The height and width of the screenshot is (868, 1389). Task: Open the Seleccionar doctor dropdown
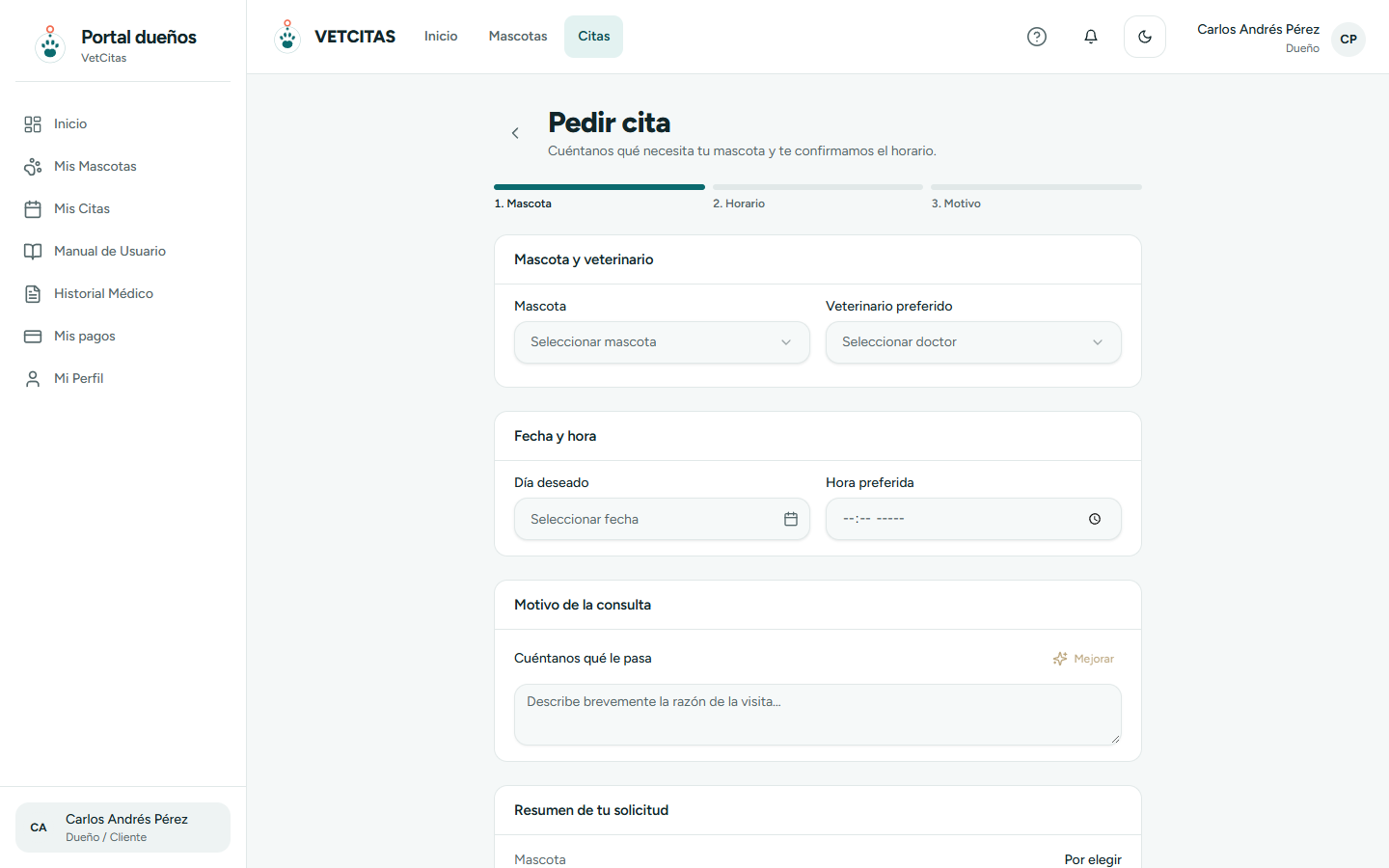click(x=973, y=342)
